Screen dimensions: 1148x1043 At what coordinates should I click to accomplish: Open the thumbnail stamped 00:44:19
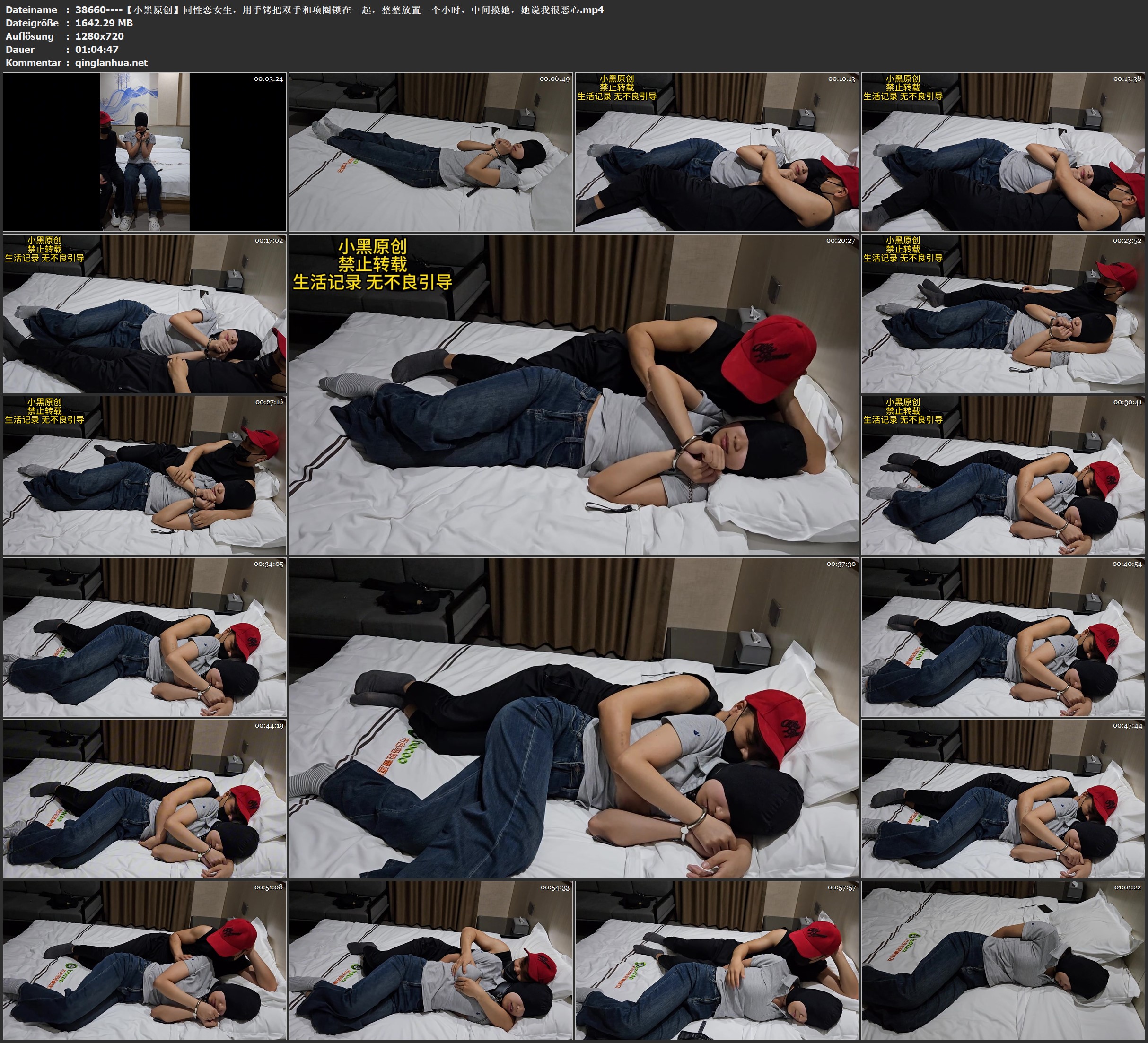pos(145,798)
